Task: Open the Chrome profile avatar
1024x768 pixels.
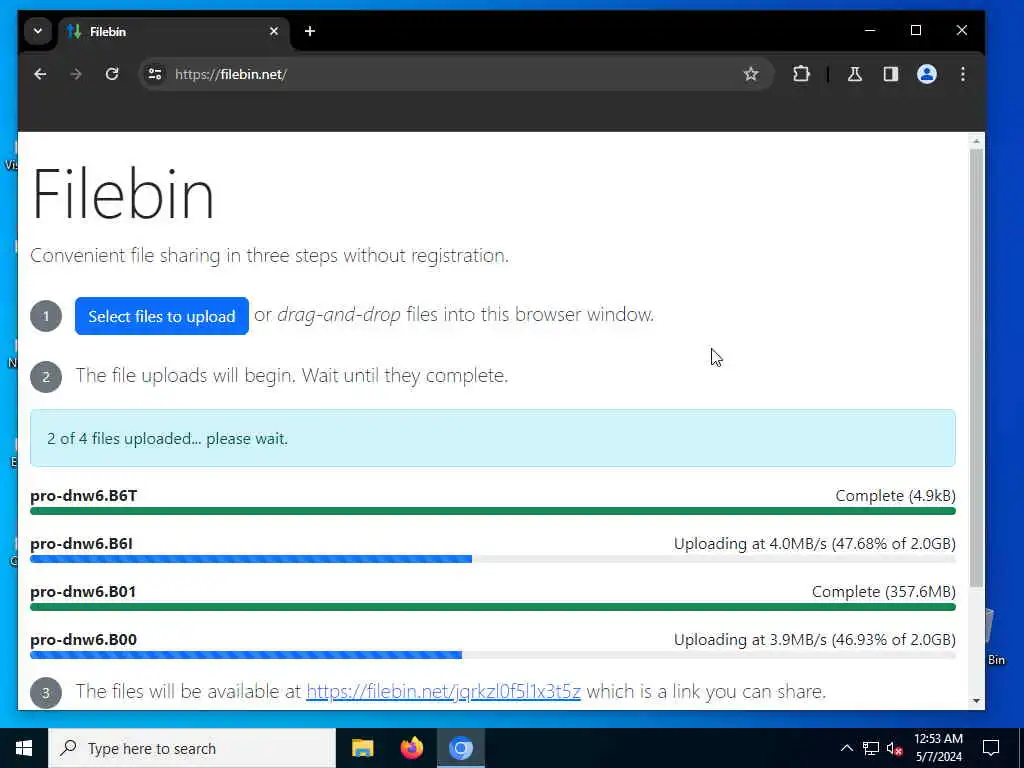Action: point(927,74)
